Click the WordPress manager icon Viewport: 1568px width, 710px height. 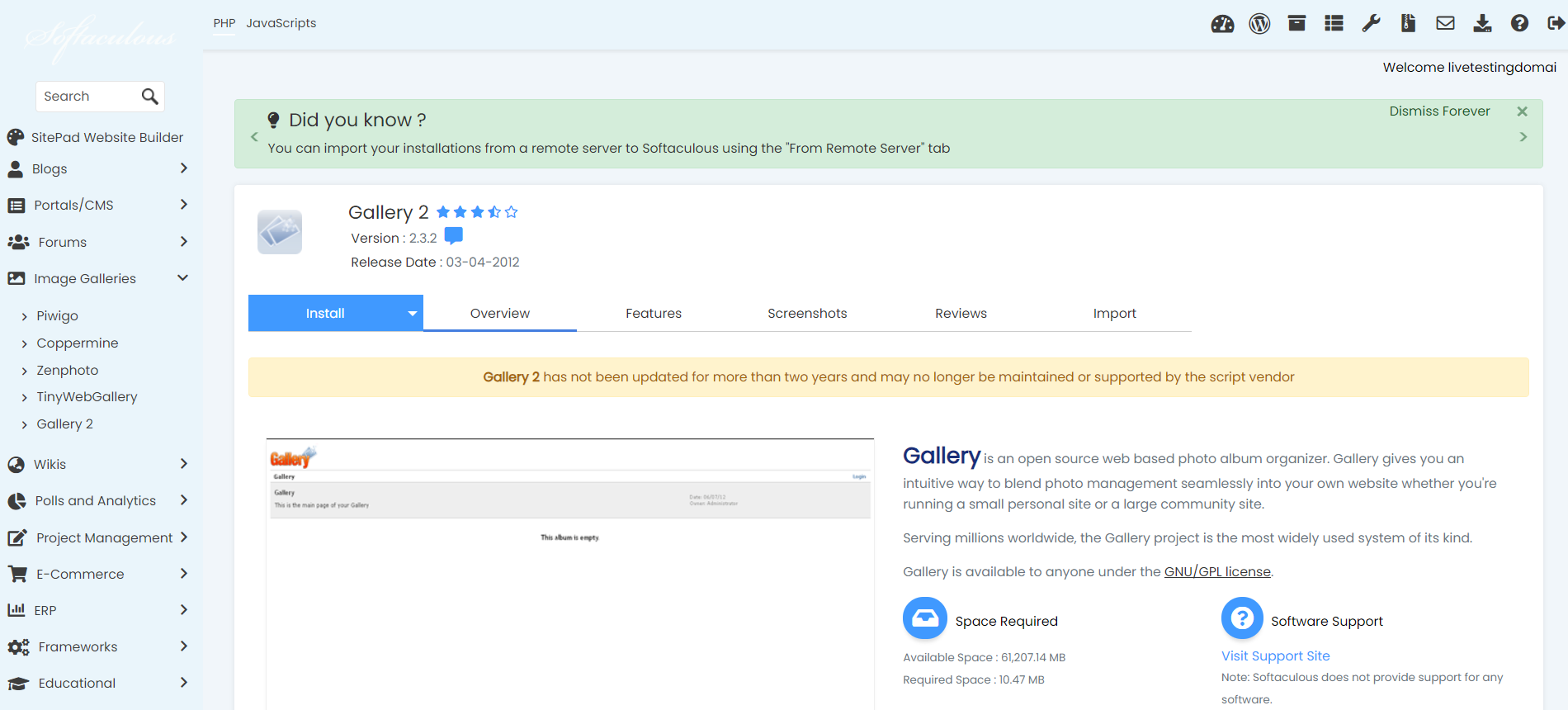(1259, 24)
